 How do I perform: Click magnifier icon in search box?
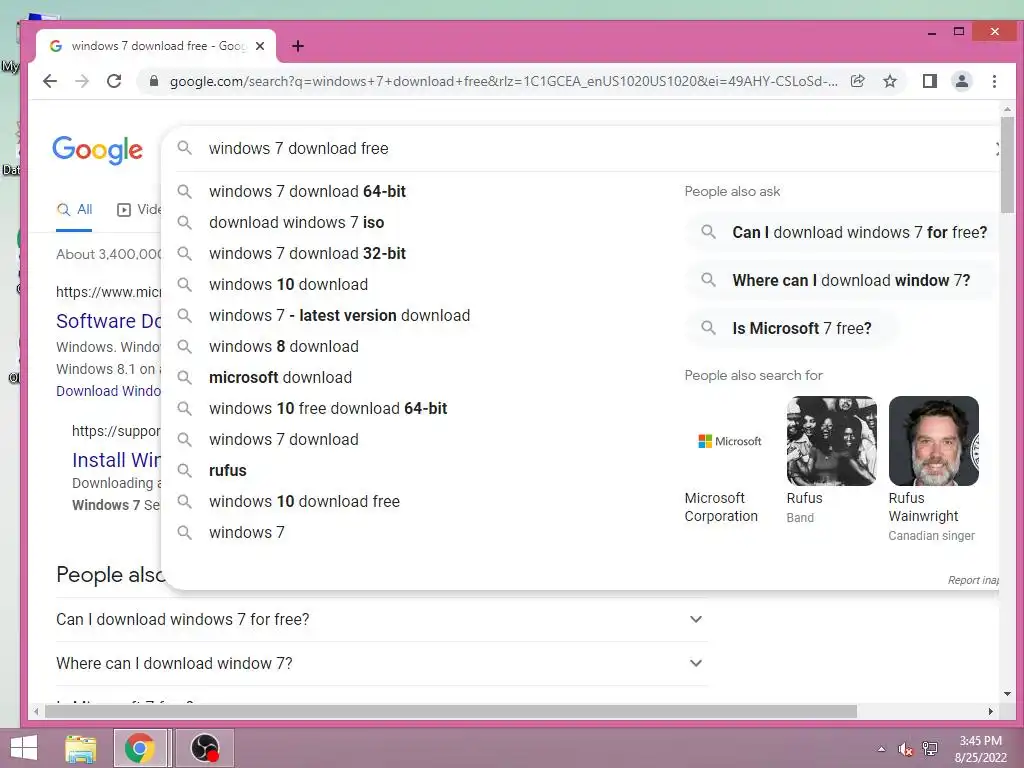point(185,148)
